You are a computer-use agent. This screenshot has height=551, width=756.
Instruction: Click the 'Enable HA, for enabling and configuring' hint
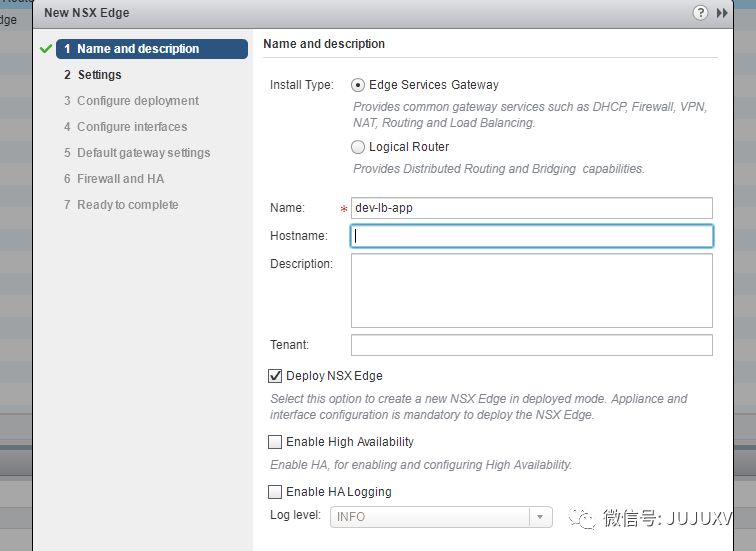pos(421,465)
